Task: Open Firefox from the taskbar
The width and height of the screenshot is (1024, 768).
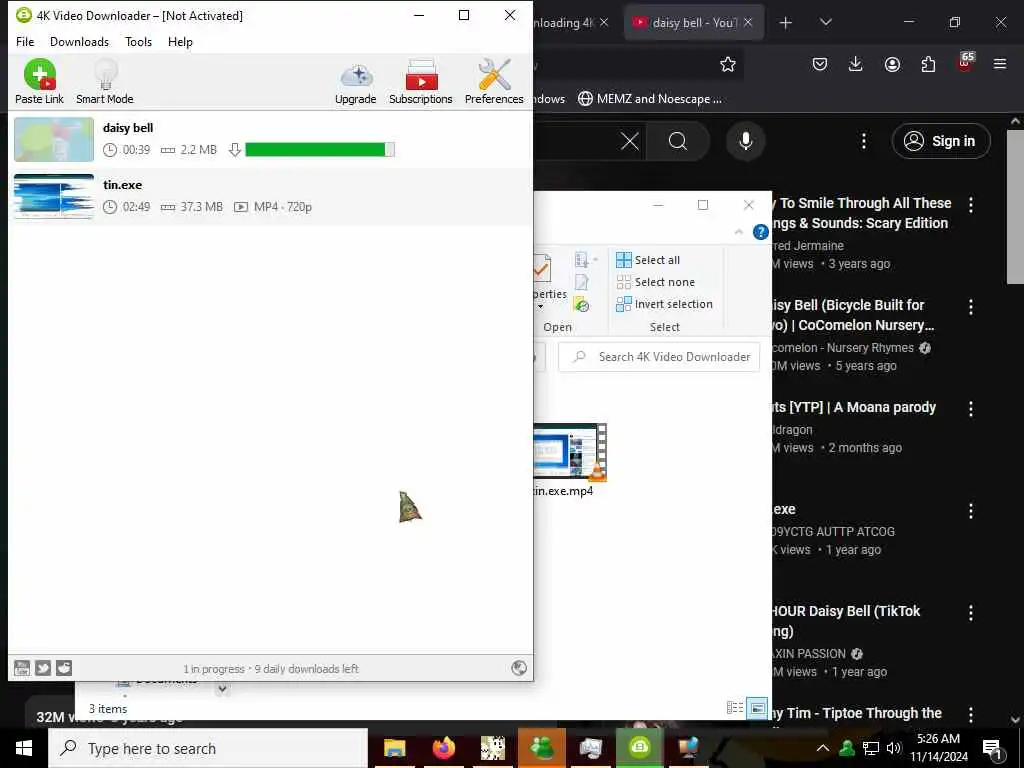Action: pyautogui.click(x=443, y=748)
